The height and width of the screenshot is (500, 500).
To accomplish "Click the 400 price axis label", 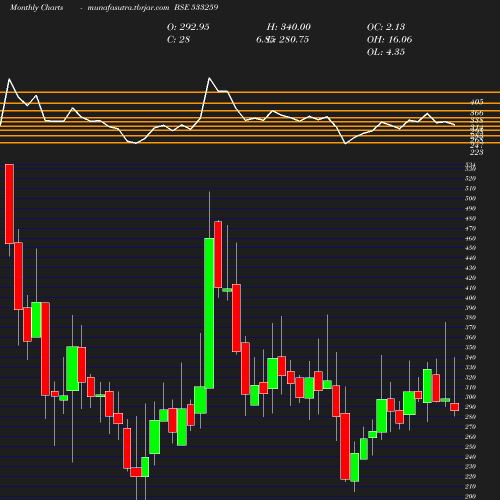I will tap(470, 298).
